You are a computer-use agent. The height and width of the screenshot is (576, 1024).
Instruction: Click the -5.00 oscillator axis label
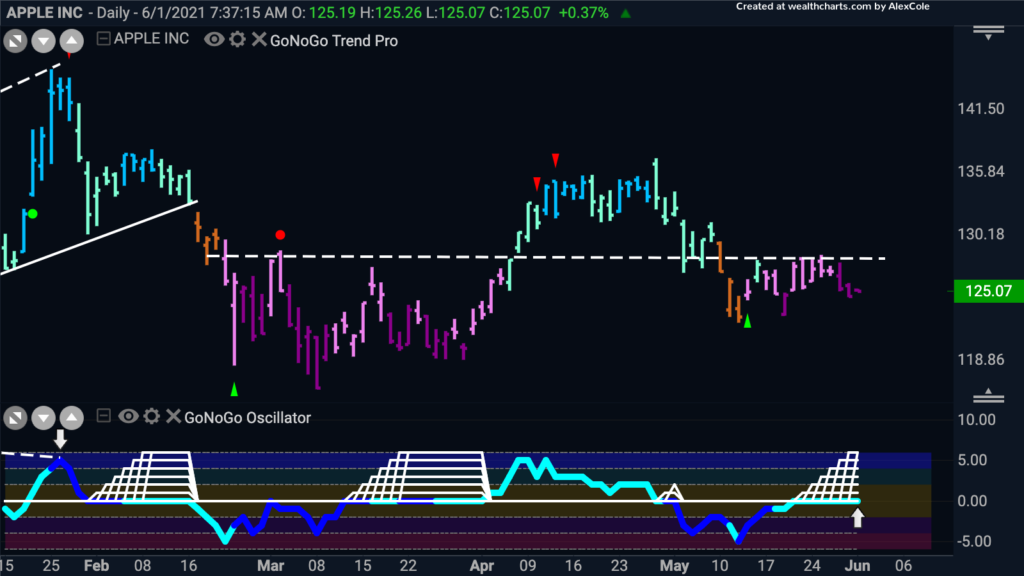[973, 541]
